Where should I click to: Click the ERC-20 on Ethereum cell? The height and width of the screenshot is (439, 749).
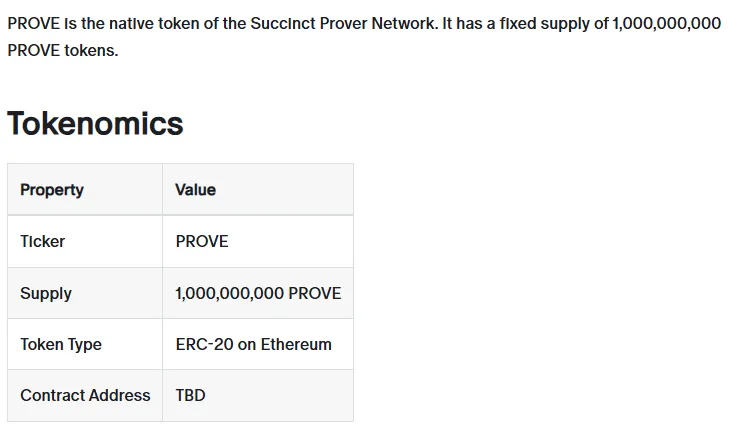[253, 344]
